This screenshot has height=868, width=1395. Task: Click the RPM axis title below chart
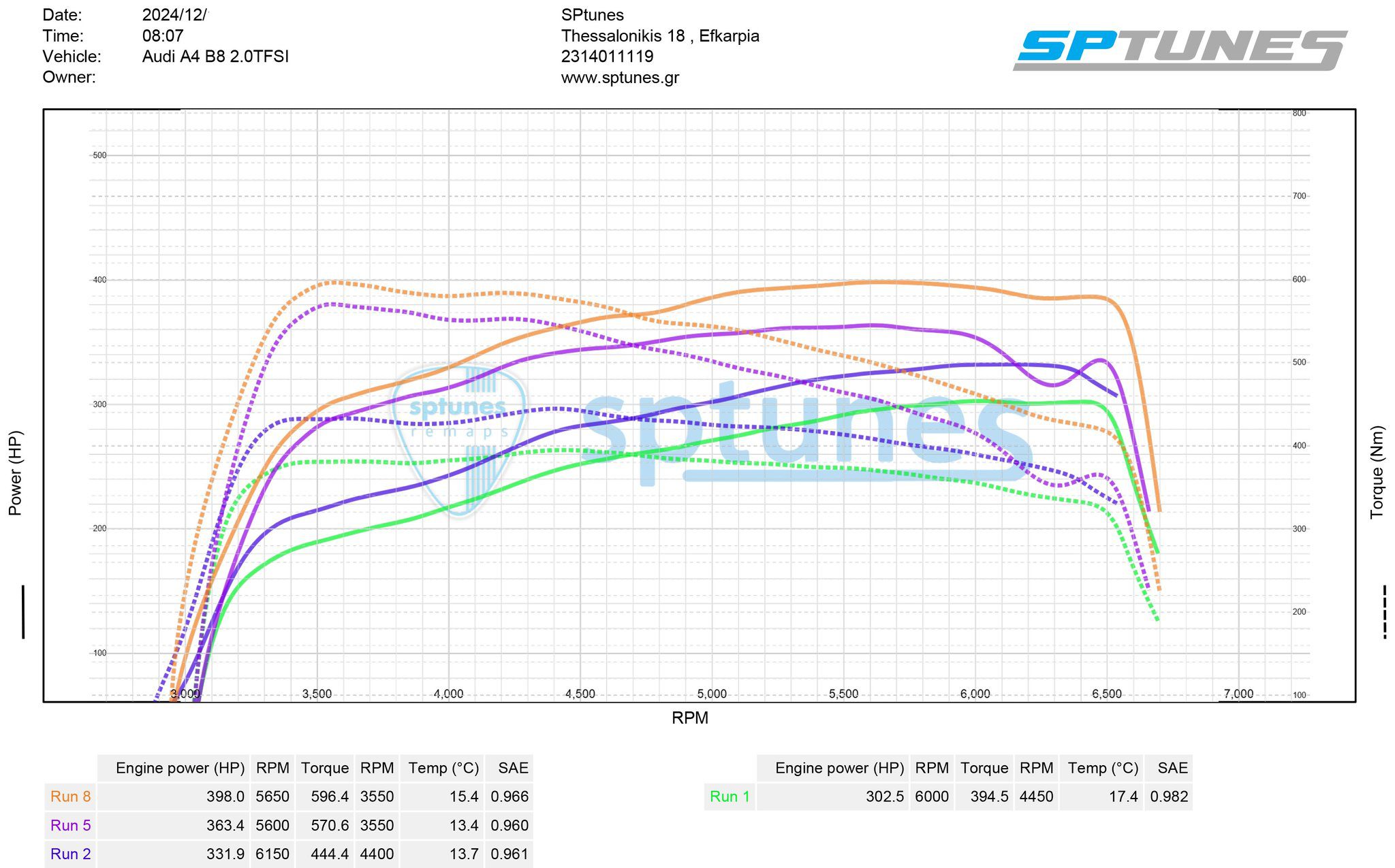click(689, 718)
